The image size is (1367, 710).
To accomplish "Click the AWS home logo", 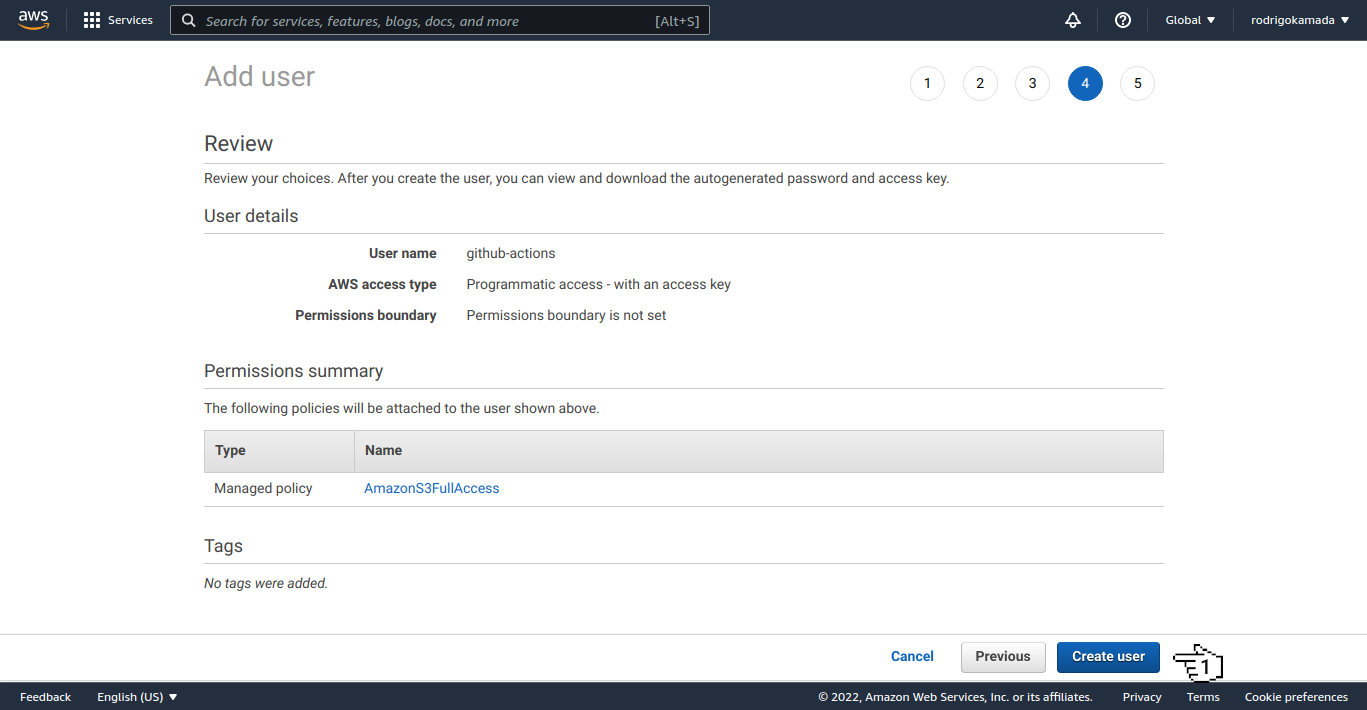I will (33, 20).
